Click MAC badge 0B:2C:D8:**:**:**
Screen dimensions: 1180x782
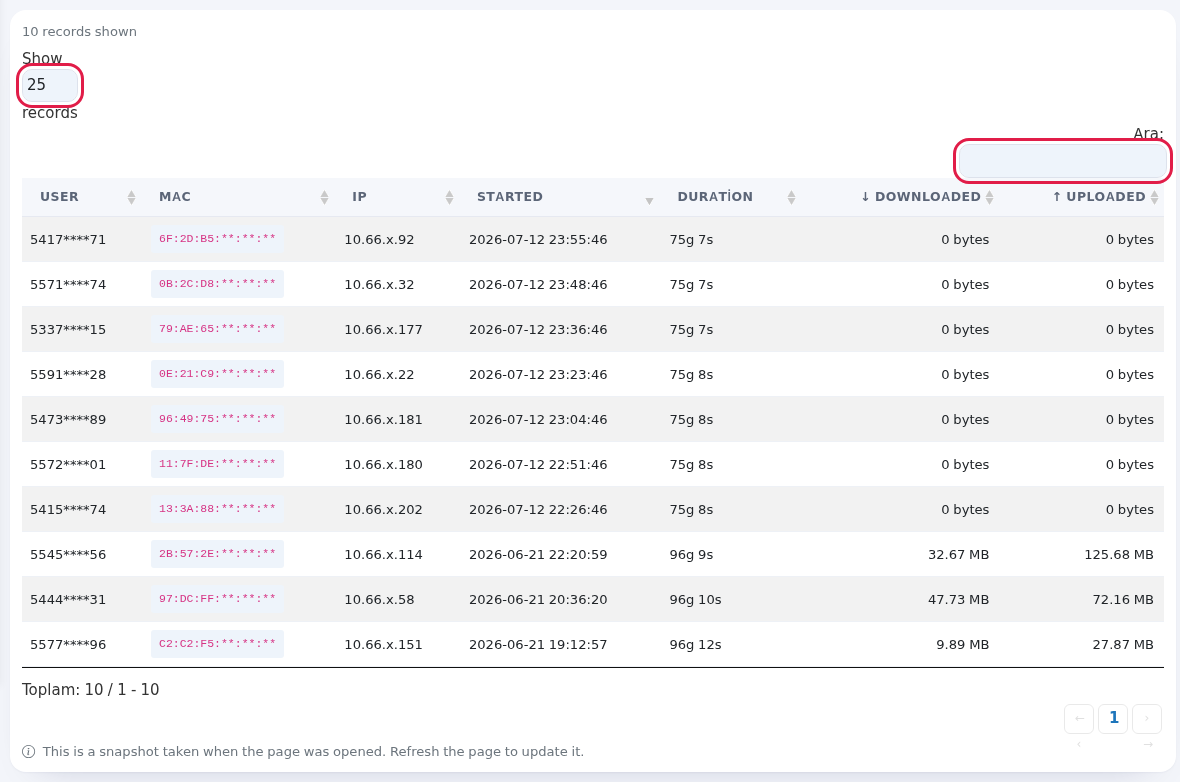tap(217, 285)
